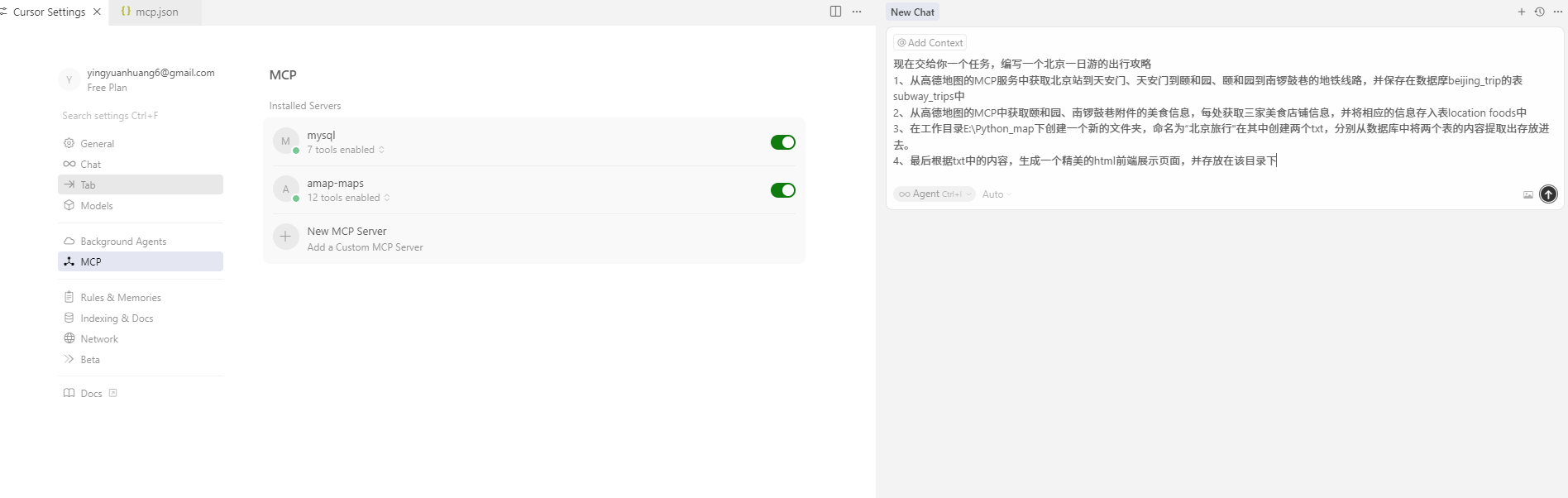Open Network settings section
Viewport: 1568px width, 498px height.
[141, 338]
